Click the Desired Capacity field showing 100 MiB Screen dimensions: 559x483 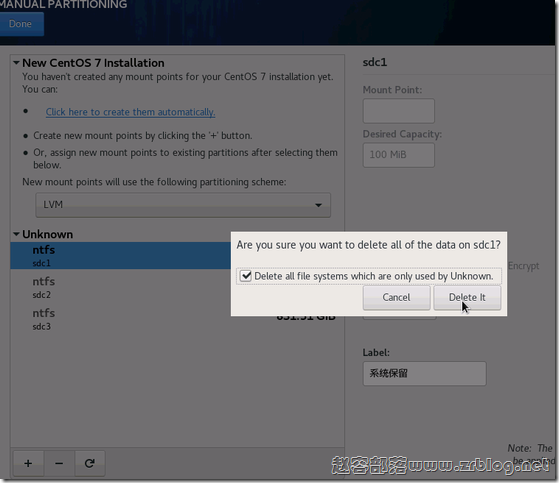coord(399,155)
